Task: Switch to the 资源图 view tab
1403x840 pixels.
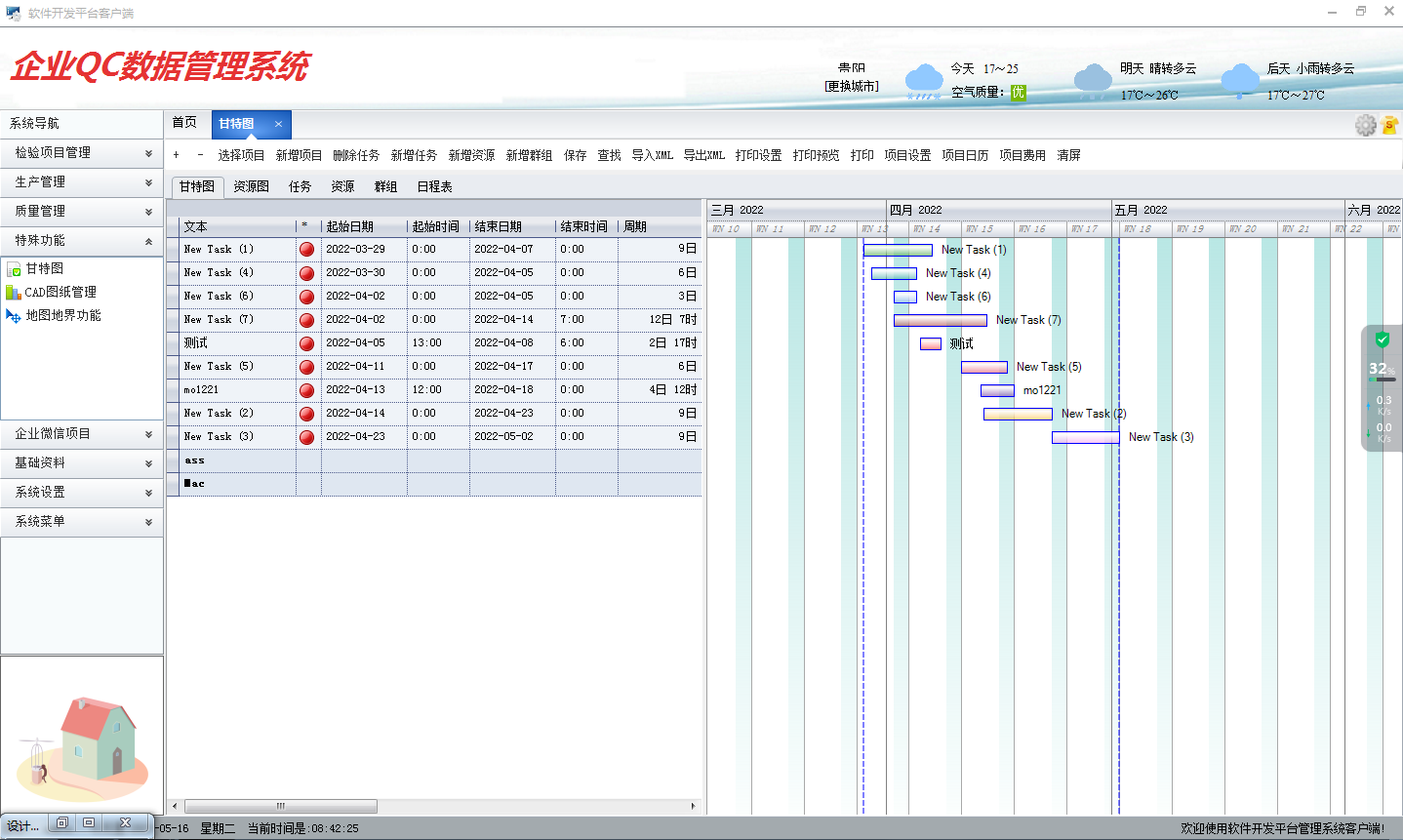Action: (x=251, y=186)
